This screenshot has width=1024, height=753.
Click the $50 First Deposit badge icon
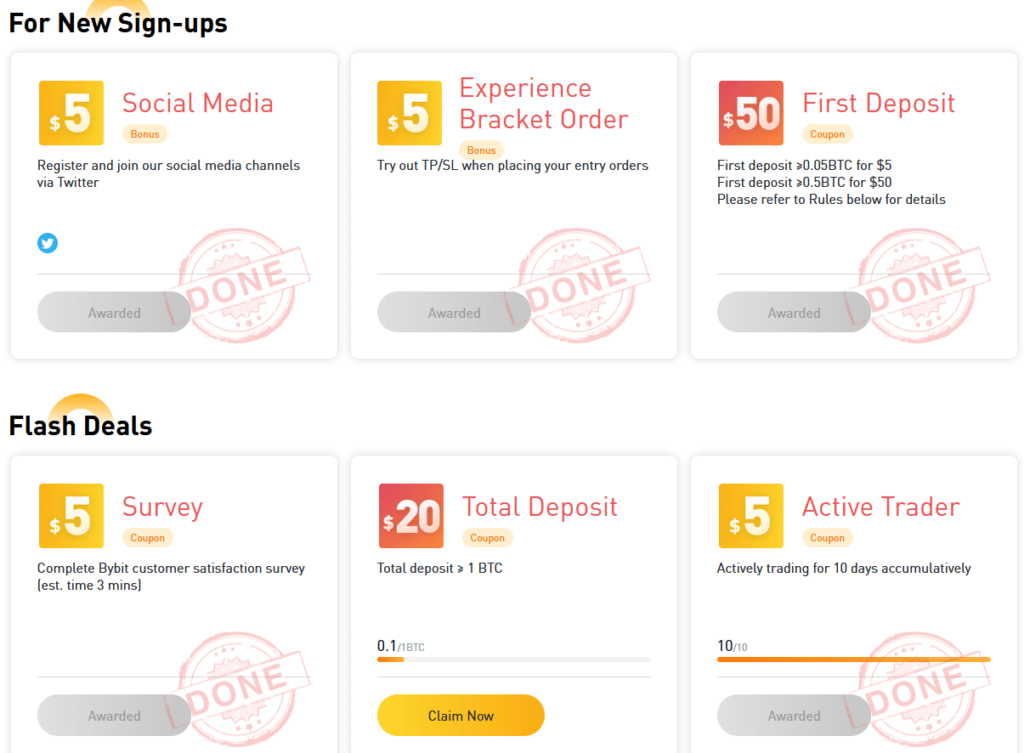(751, 112)
